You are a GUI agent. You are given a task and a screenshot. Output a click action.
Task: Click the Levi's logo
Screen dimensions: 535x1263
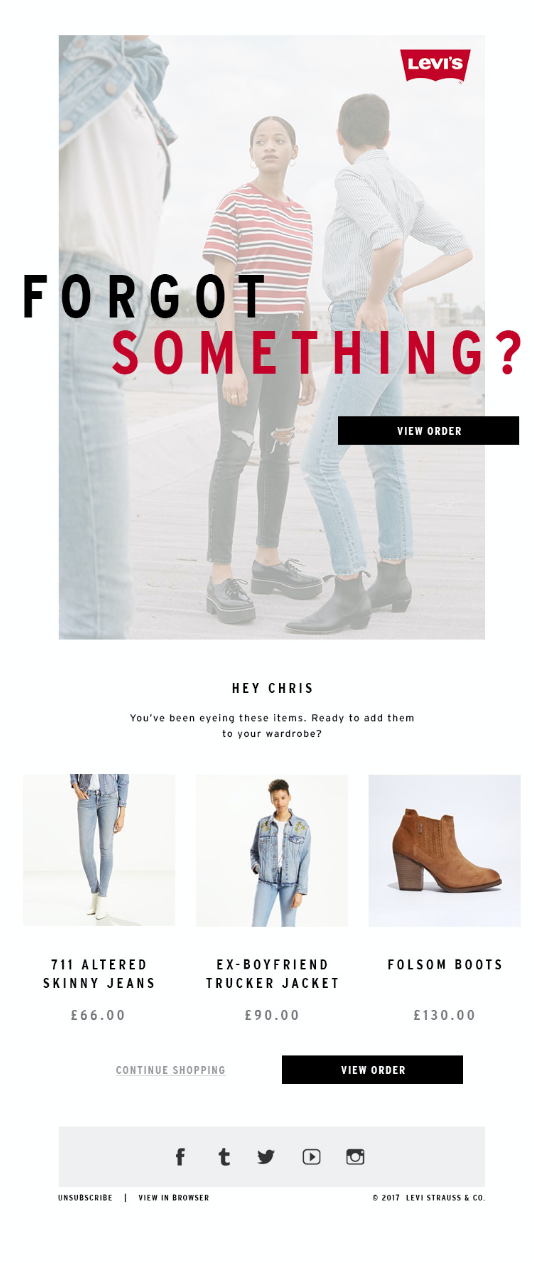435,65
